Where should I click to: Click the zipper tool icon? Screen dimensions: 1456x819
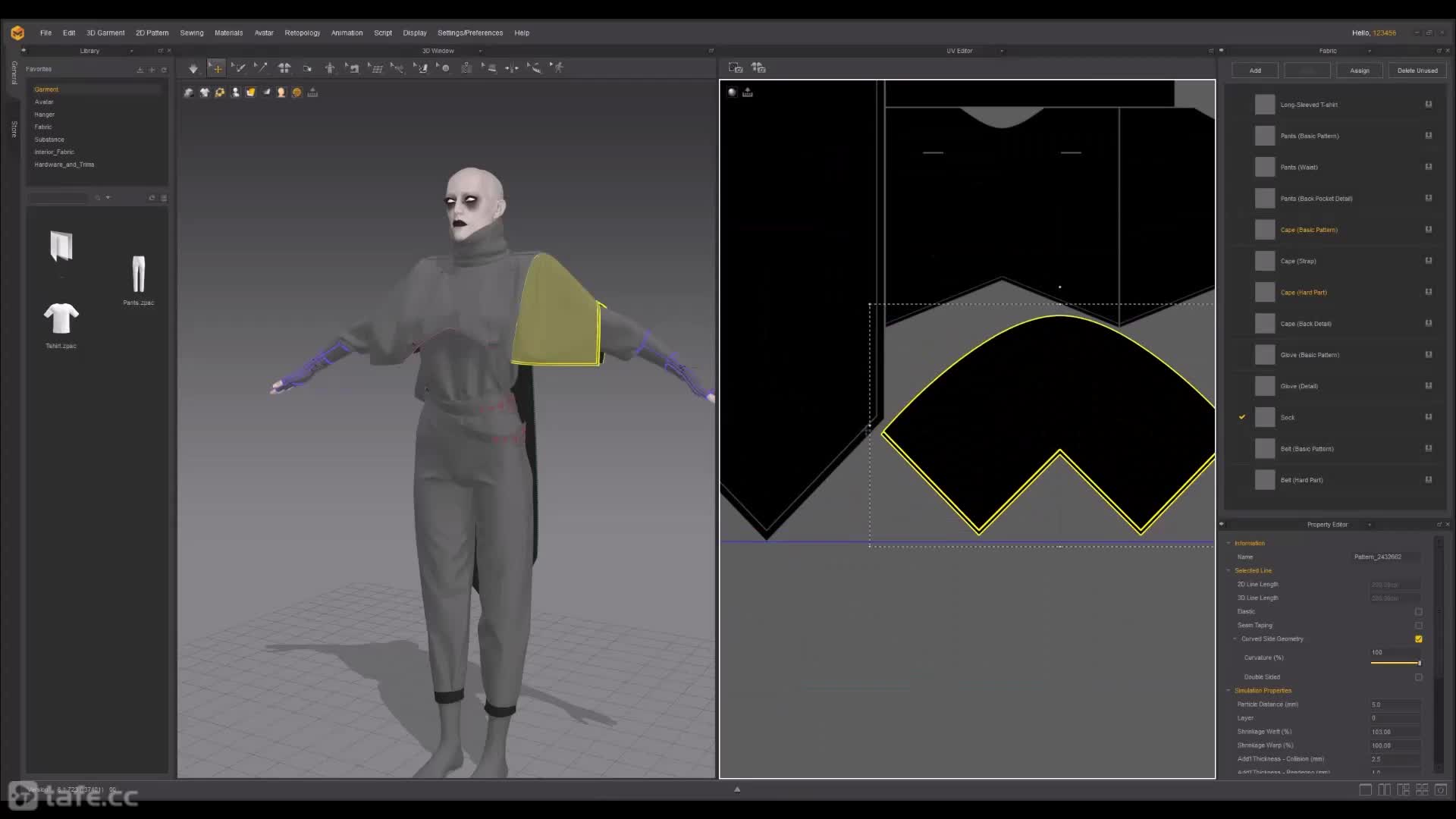466,68
